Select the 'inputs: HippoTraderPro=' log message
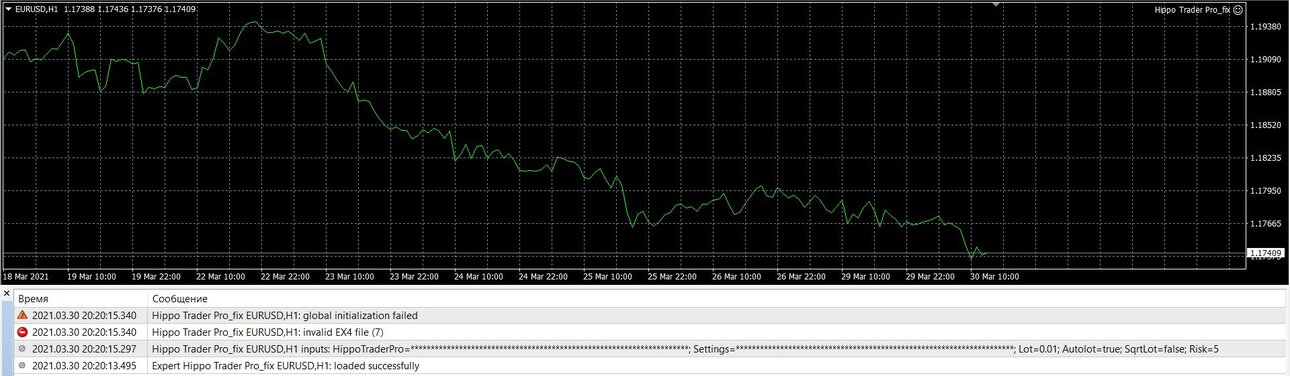Viewport: 1290px width, 376px height. [685, 349]
